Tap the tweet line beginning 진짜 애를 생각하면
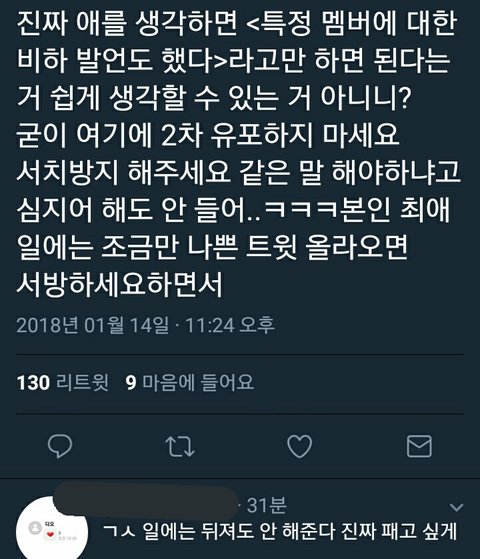 (x=237, y=24)
